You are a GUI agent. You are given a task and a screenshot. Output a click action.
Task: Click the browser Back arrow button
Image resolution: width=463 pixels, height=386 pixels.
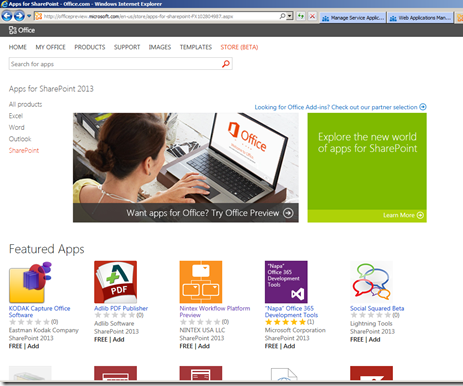tap(7, 16)
